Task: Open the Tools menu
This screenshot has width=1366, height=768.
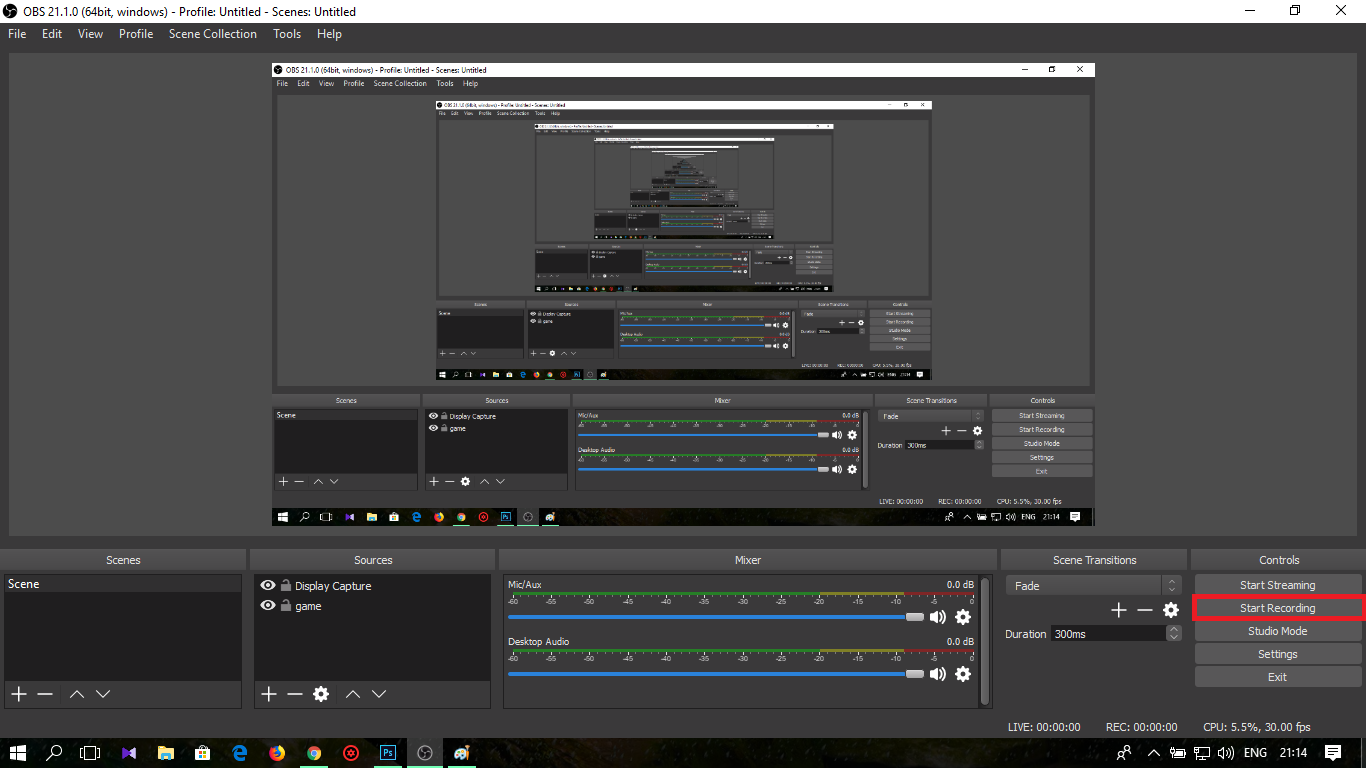Action: 287,34
